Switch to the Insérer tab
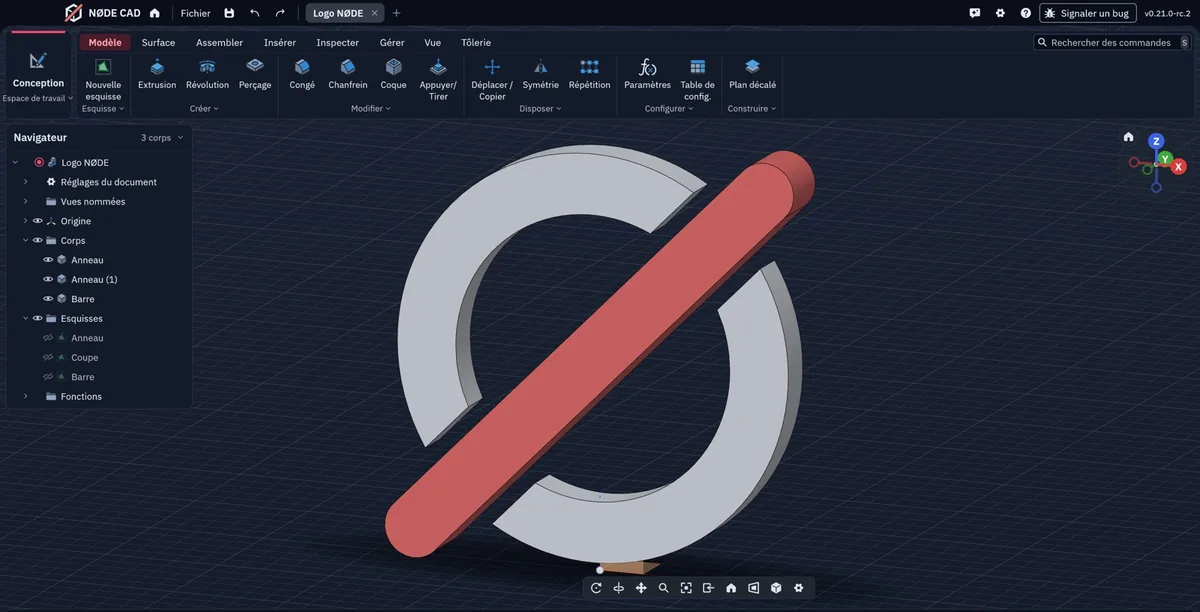Image resolution: width=1200 pixels, height=612 pixels. pyautogui.click(x=280, y=43)
